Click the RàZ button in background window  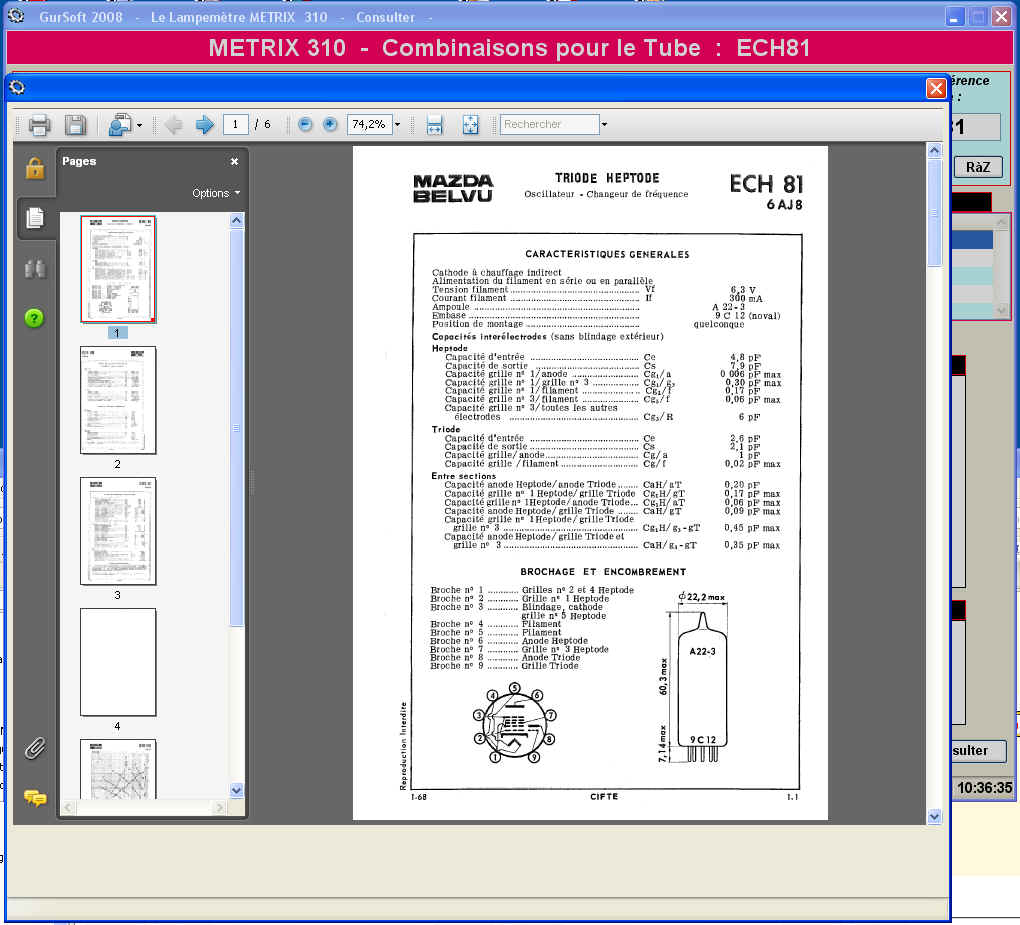pyautogui.click(x=978, y=167)
